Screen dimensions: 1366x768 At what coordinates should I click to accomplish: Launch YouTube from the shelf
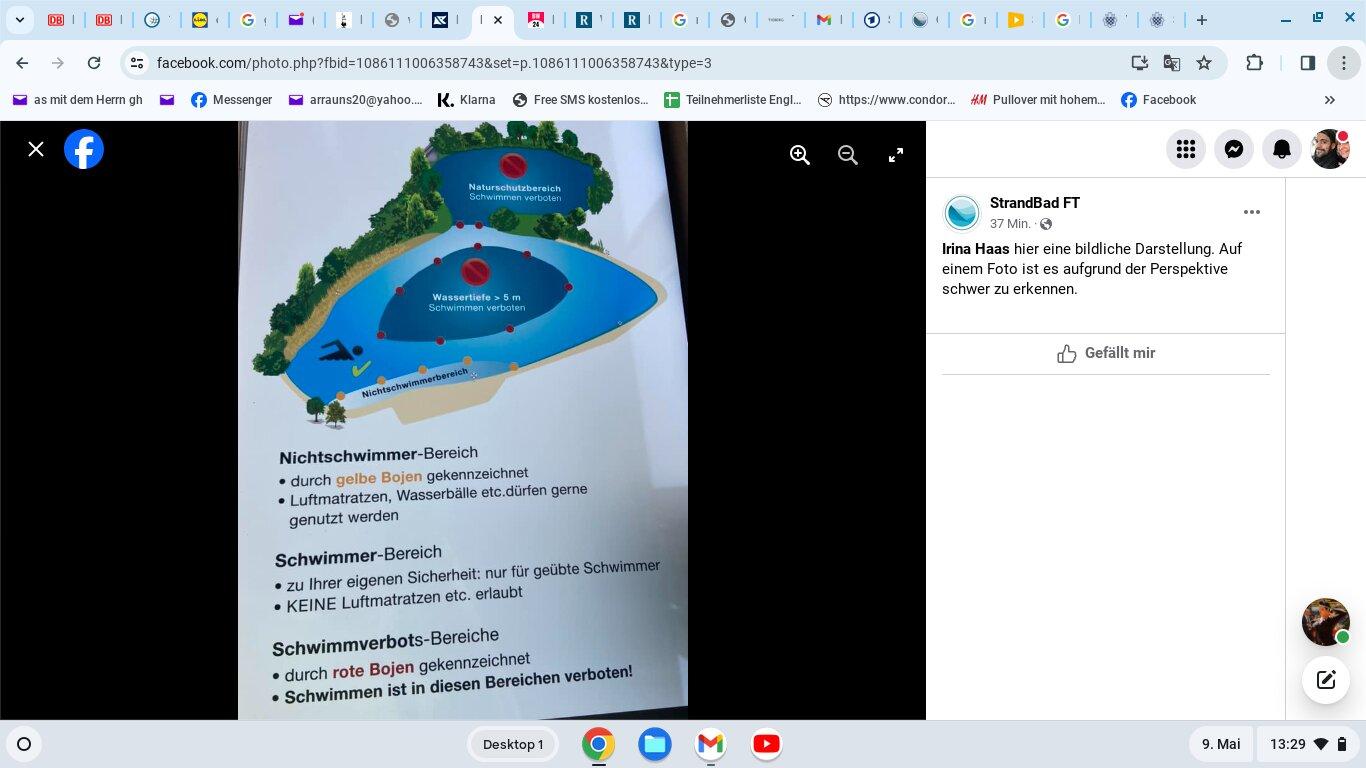[766, 744]
